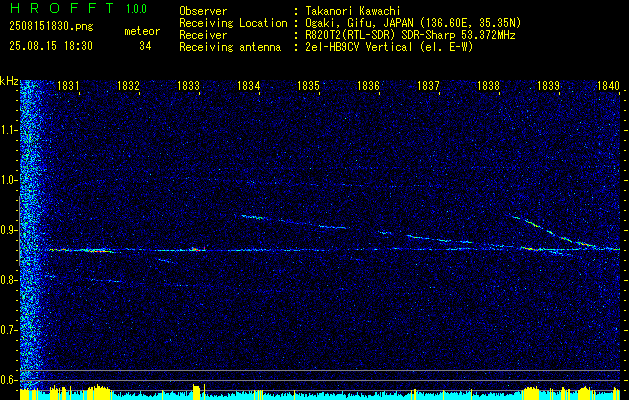The width and height of the screenshot is (629, 400).
Task: Click the Receiving antenna label
Action: (x=230, y=47)
